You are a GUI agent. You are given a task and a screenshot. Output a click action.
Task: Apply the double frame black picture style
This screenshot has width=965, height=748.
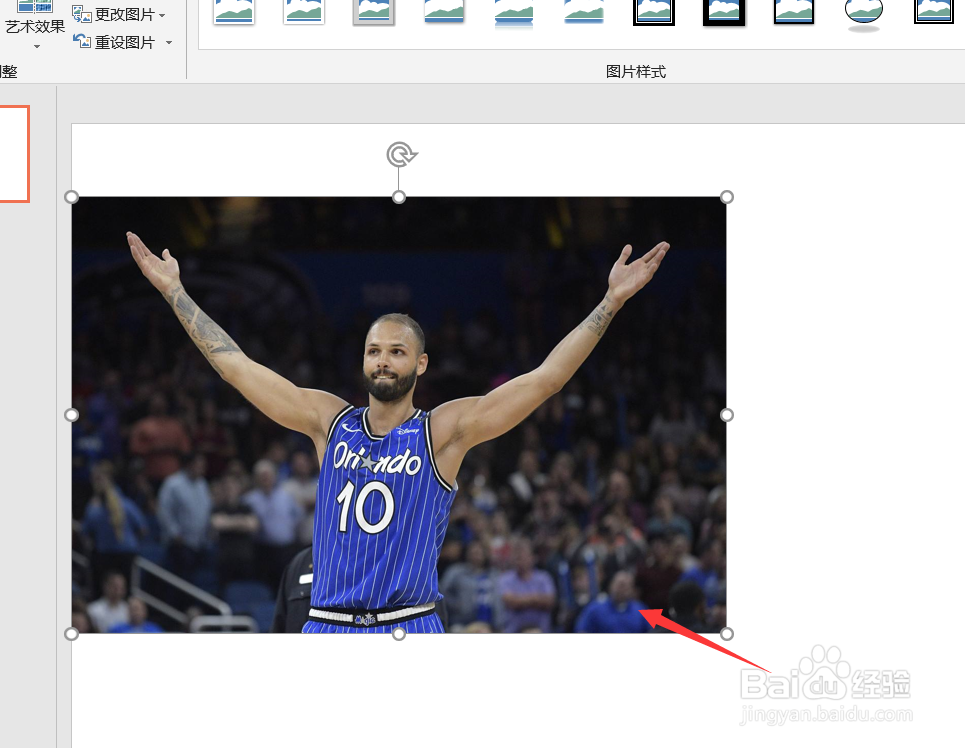tap(654, 12)
